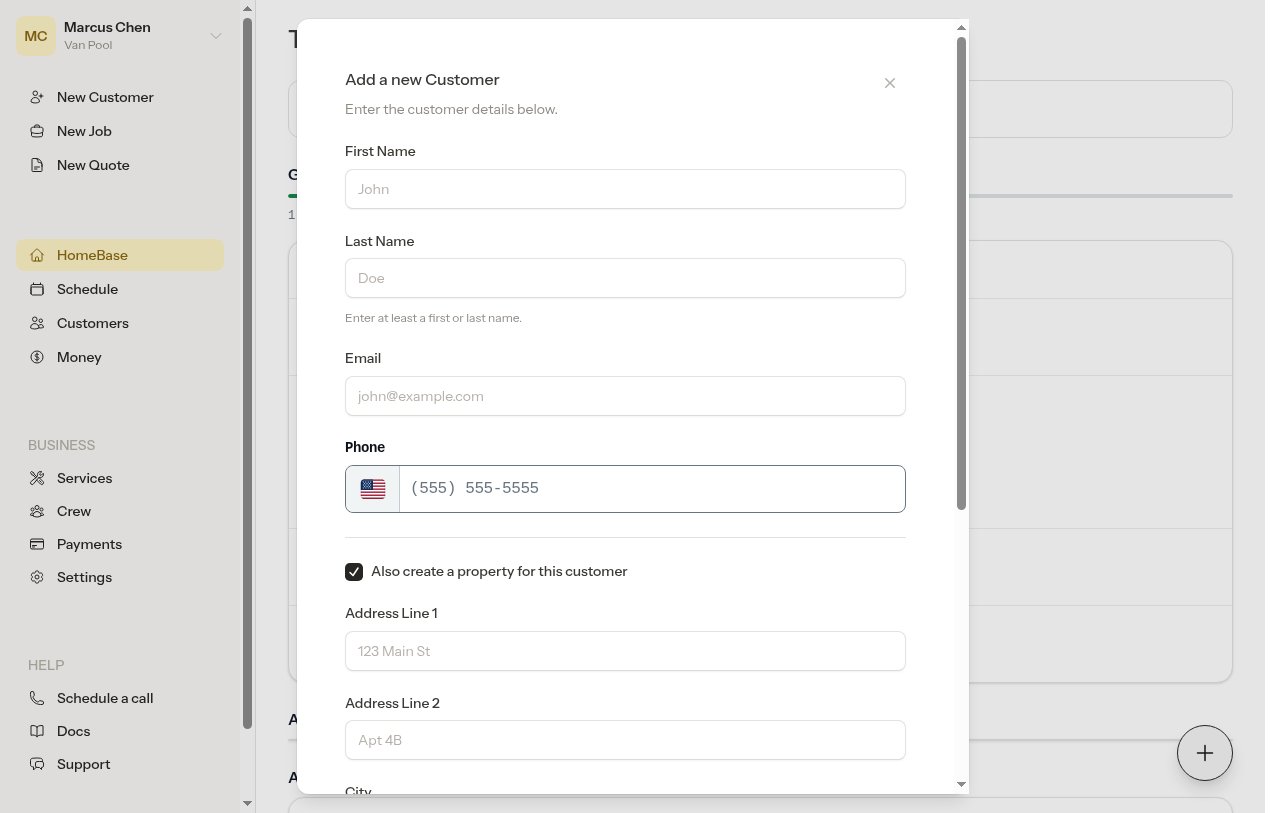The image size is (1280, 813).
Task: Click the dialog's vertical scrollbar thumb
Action: pyautogui.click(x=962, y=273)
